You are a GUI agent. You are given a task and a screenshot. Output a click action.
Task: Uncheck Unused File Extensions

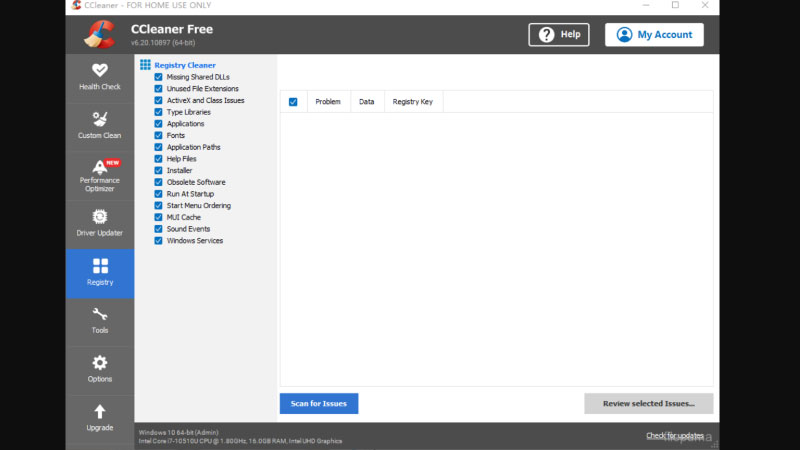click(x=158, y=89)
